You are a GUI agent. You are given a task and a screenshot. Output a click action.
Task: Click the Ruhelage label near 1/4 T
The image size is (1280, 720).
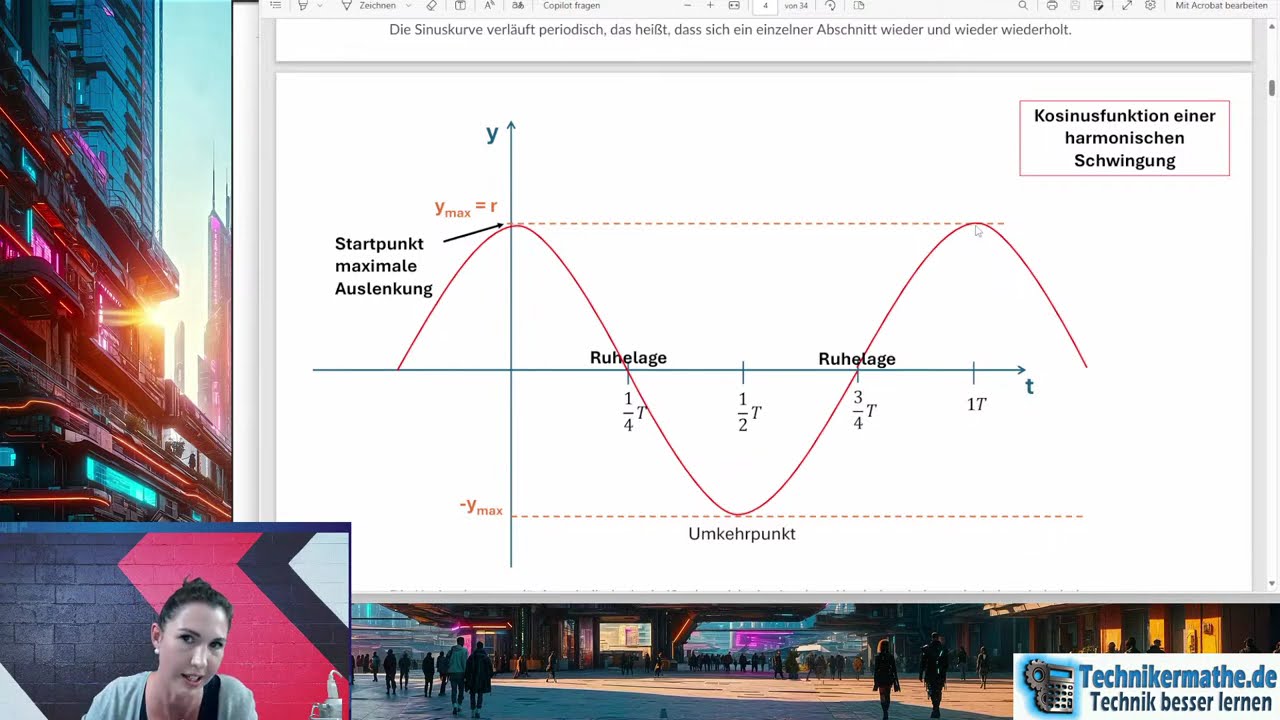click(x=628, y=358)
